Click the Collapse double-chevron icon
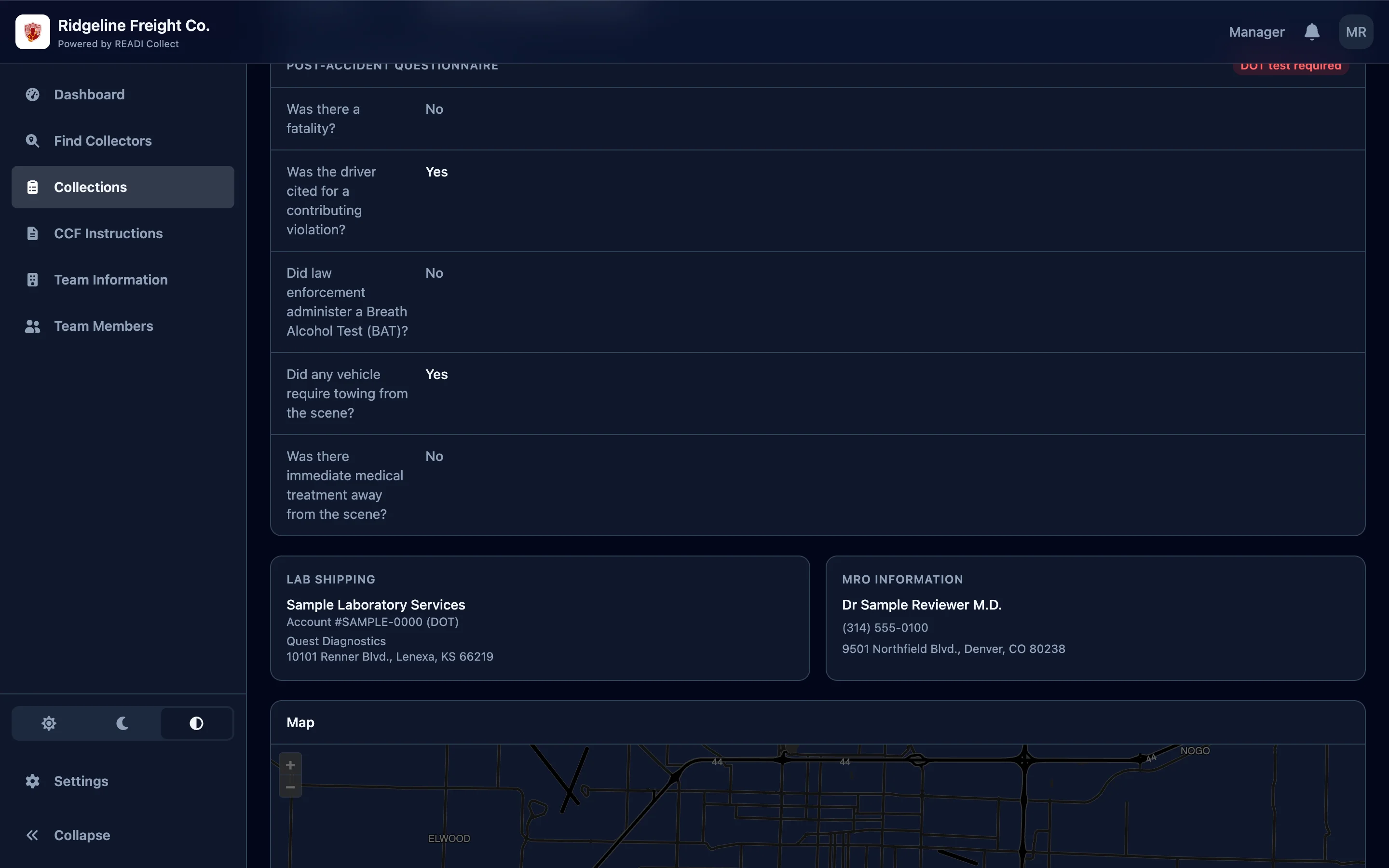Image resolution: width=1389 pixels, height=868 pixels. pos(33,835)
